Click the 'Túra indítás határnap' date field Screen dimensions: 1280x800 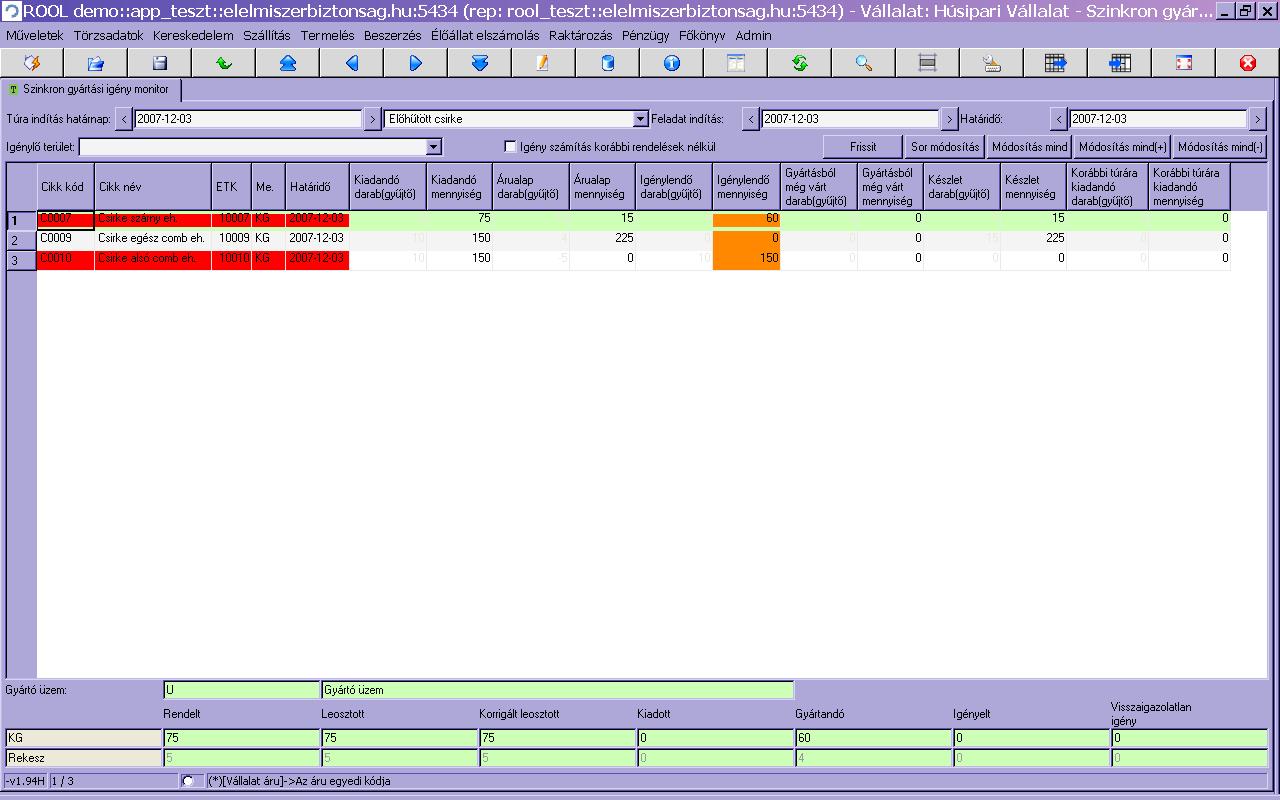click(247, 119)
